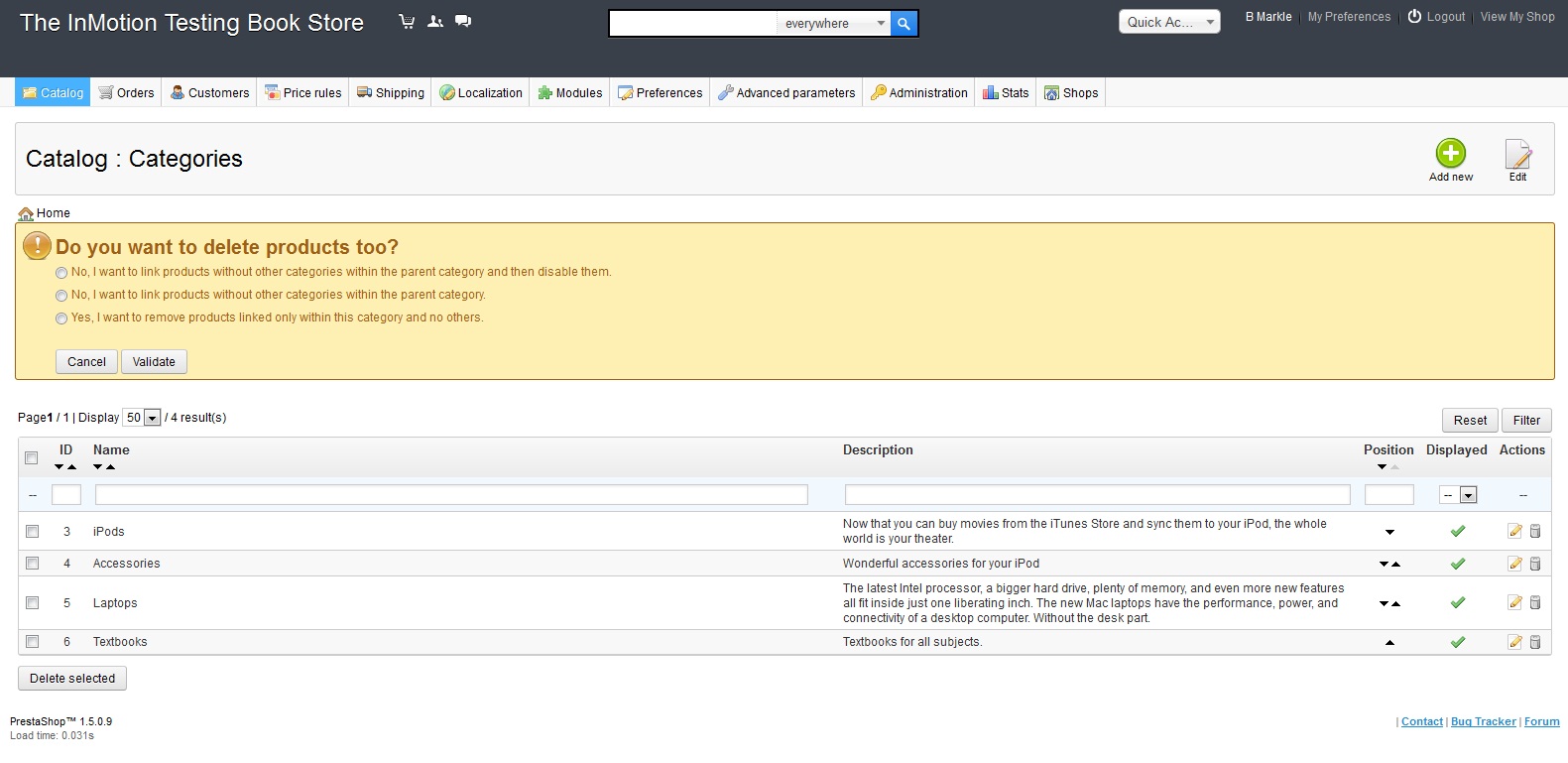Edit the Accessories category with pencil icon
Viewport: 1568px width, 763px height.
[1514, 564]
